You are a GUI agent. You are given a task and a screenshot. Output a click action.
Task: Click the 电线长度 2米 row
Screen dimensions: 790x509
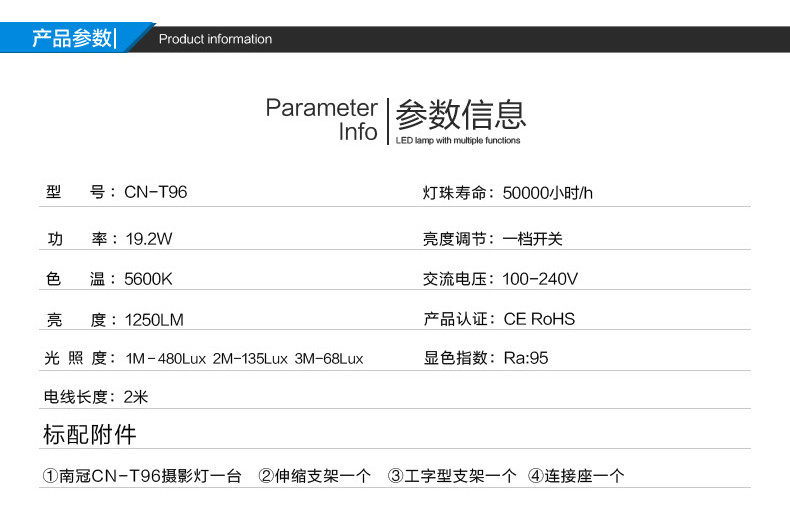coord(96,397)
